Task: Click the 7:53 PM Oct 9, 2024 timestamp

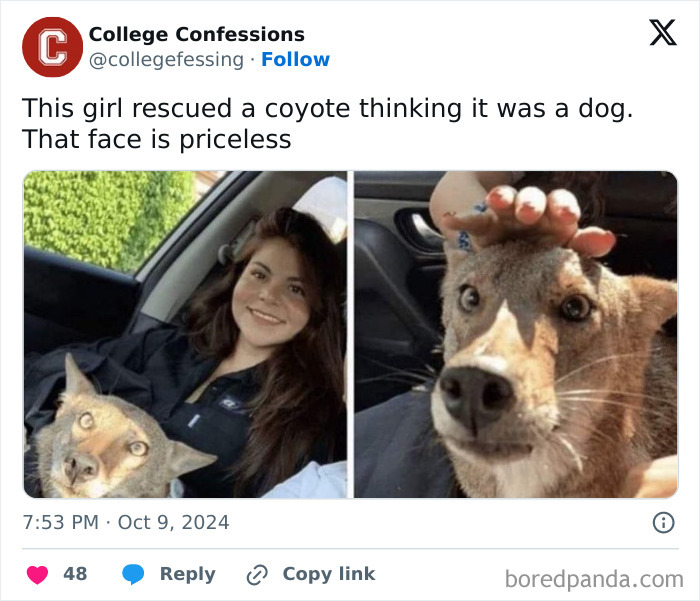Action: (x=126, y=522)
